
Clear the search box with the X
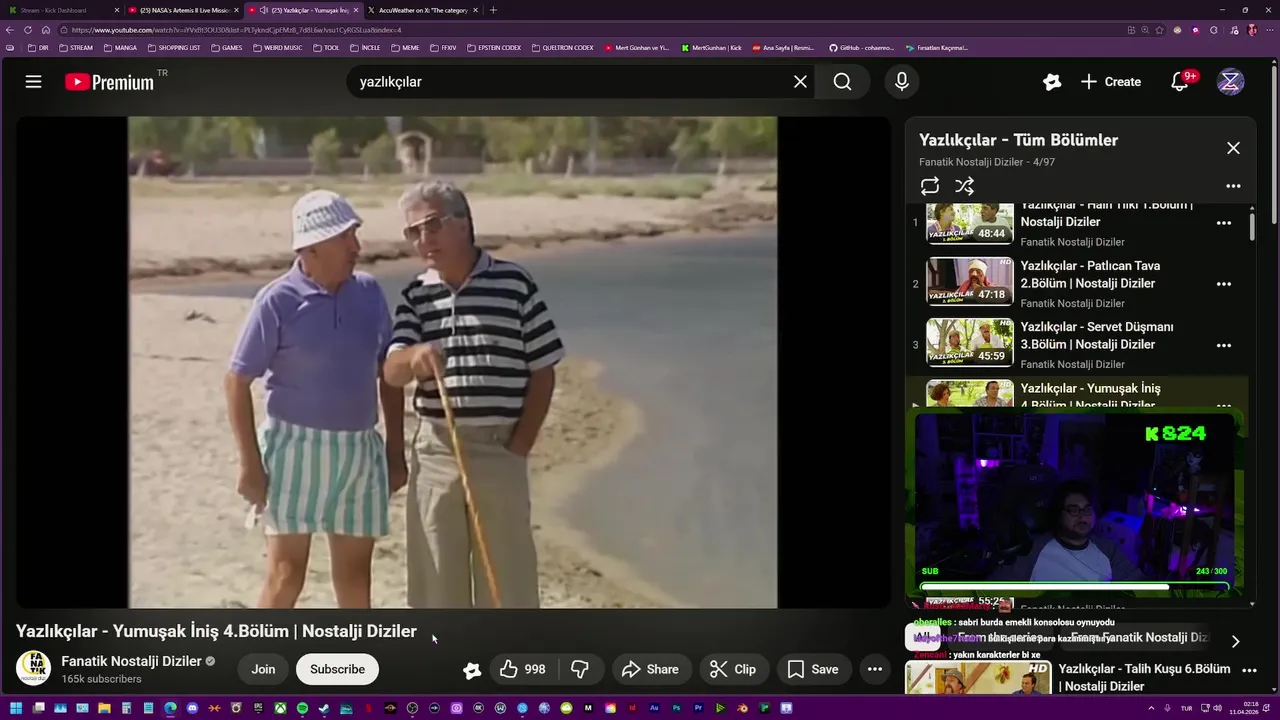[800, 82]
